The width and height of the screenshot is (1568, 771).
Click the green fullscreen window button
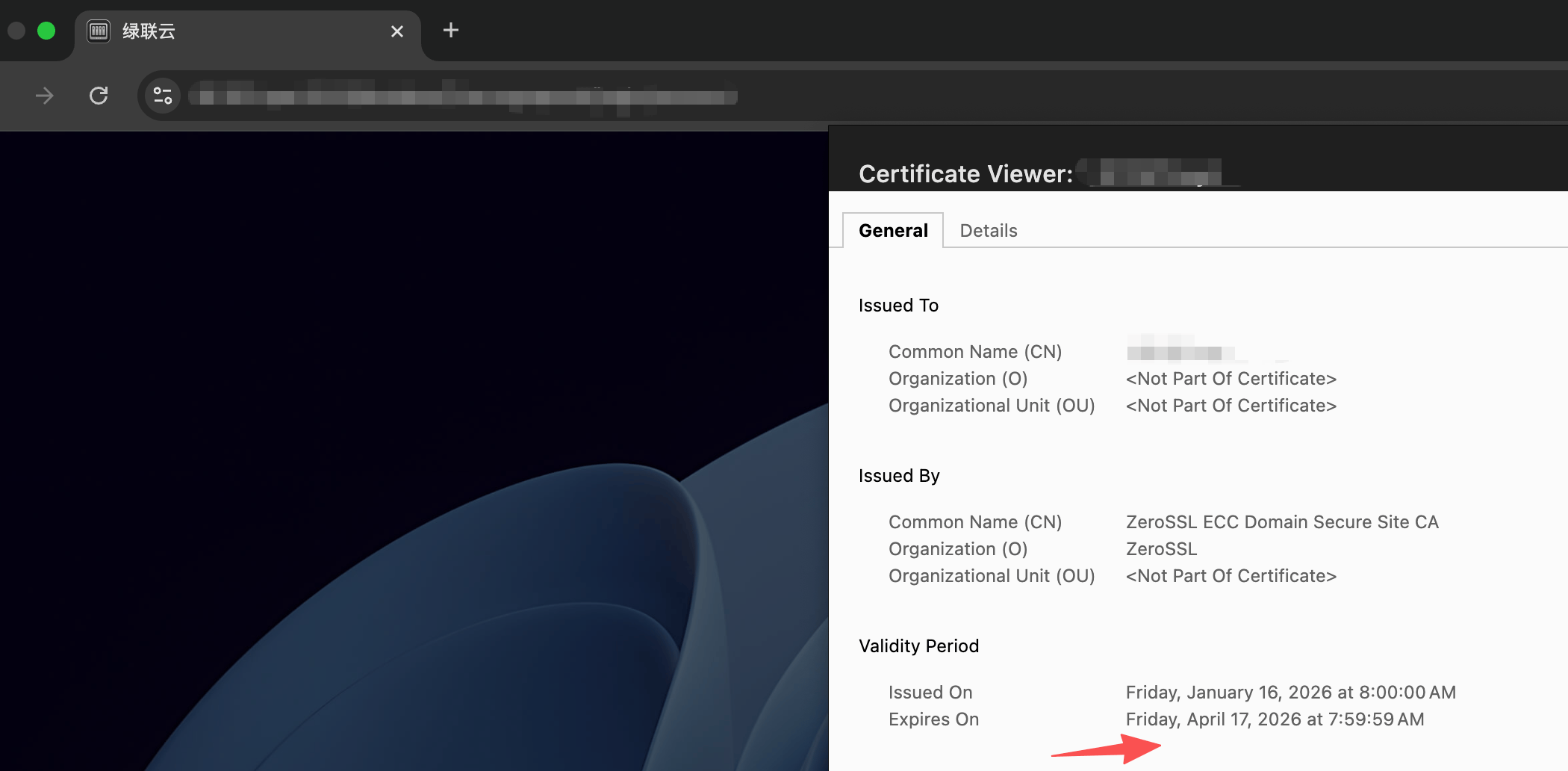tap(46, 31)
